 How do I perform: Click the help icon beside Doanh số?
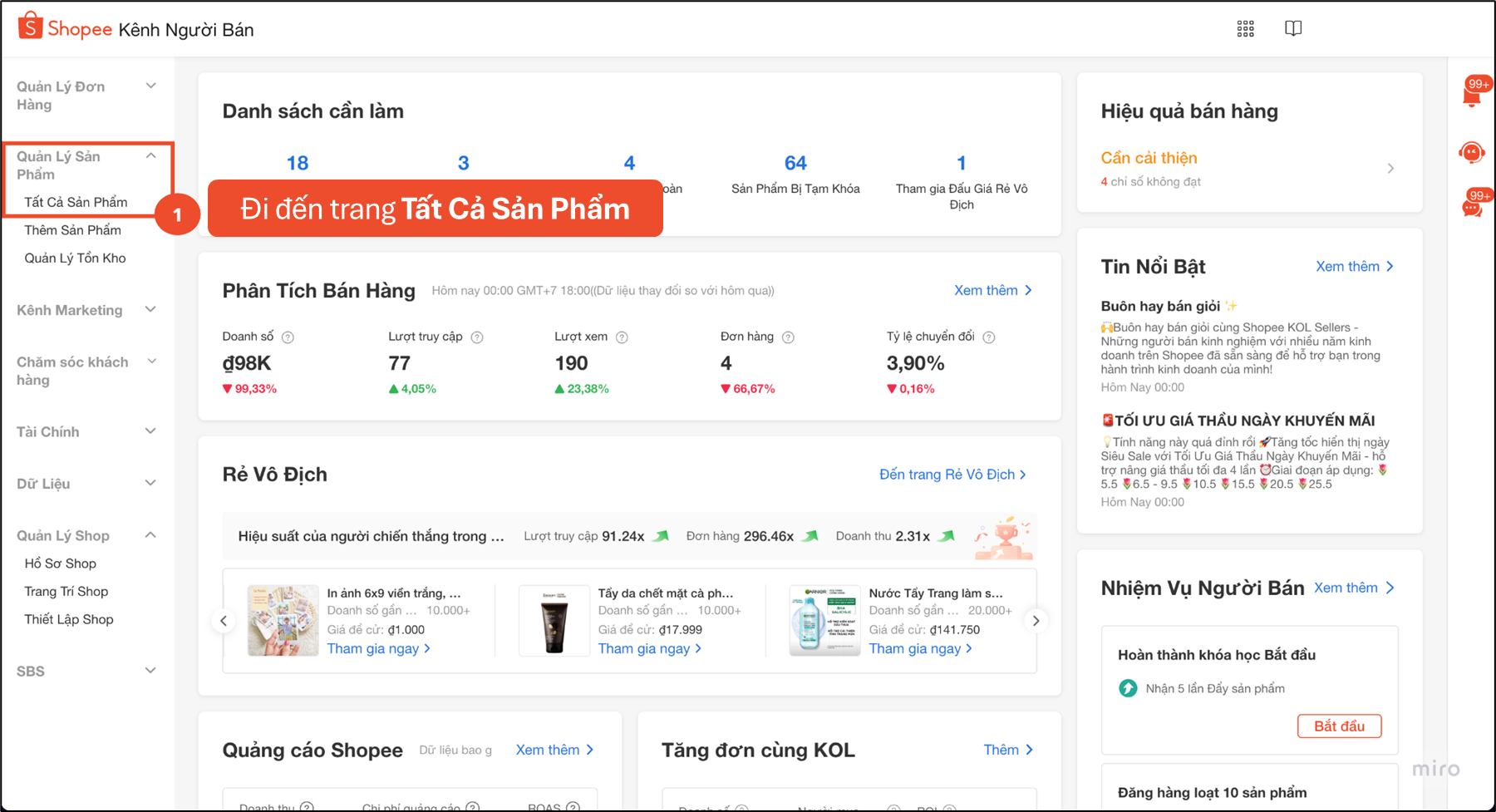(x=288, y=337)
